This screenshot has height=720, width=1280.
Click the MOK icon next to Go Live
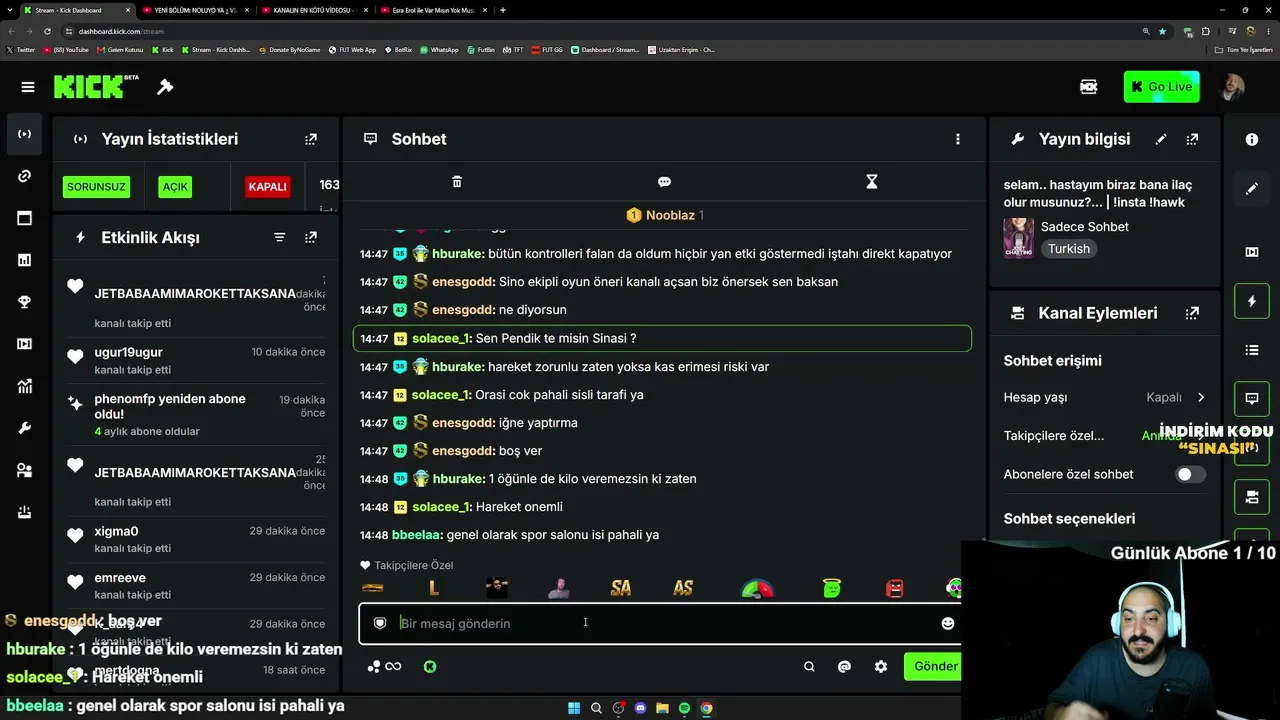(1089, 87)
